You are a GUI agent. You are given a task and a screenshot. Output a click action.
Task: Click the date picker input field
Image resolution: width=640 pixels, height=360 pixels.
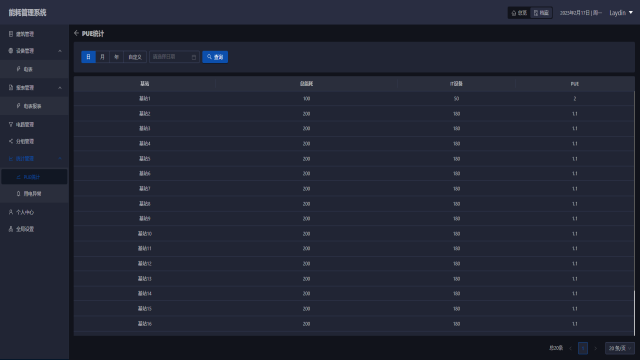click(x=174, y=57)
